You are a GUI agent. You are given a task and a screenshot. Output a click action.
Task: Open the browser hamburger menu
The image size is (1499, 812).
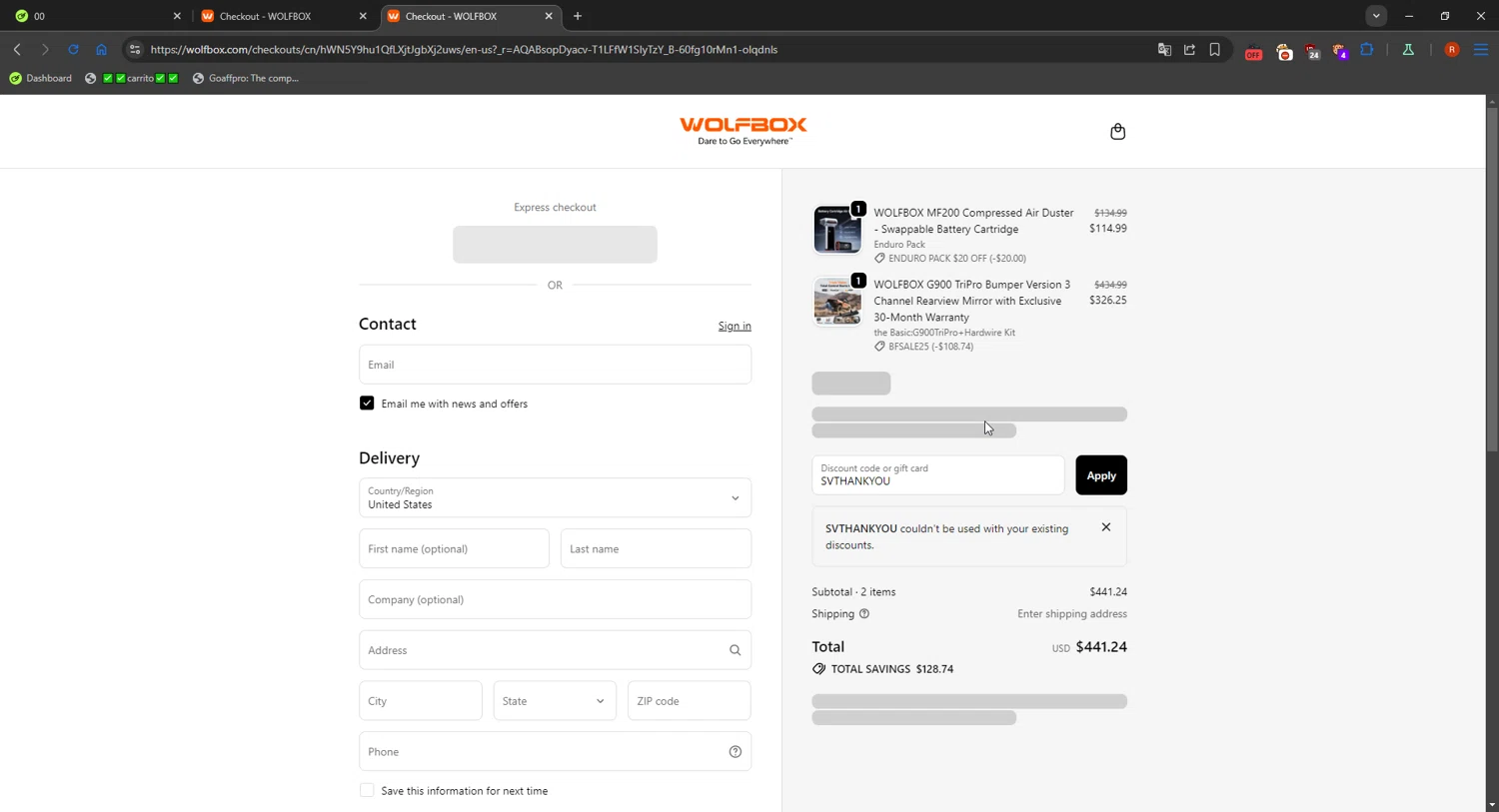coord(1481,49)
